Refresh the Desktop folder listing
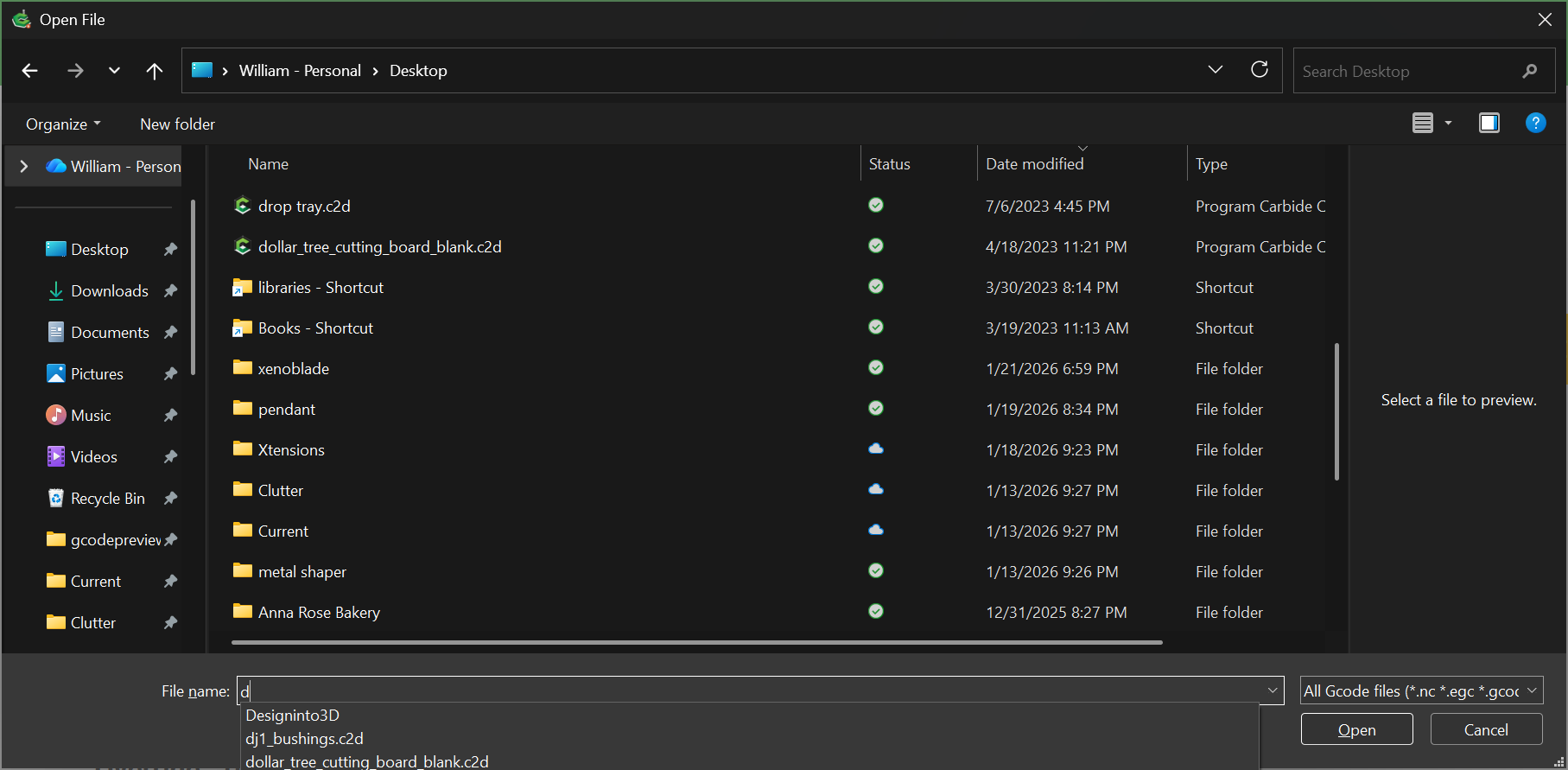The height and width of the screenshot is (770, 1568). click(x=1259, y=70)
